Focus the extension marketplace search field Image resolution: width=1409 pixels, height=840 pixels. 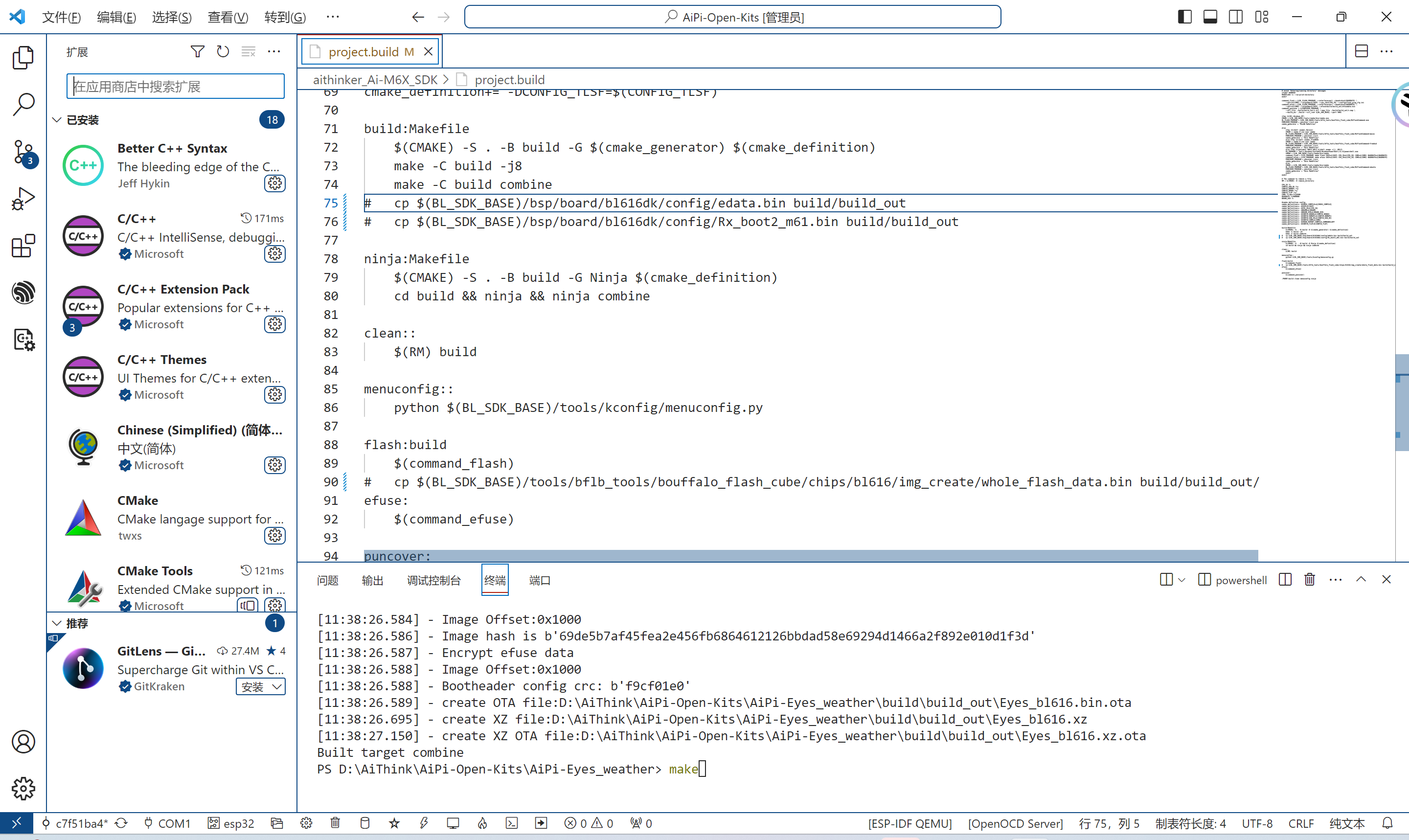click(x=176, y=86)
